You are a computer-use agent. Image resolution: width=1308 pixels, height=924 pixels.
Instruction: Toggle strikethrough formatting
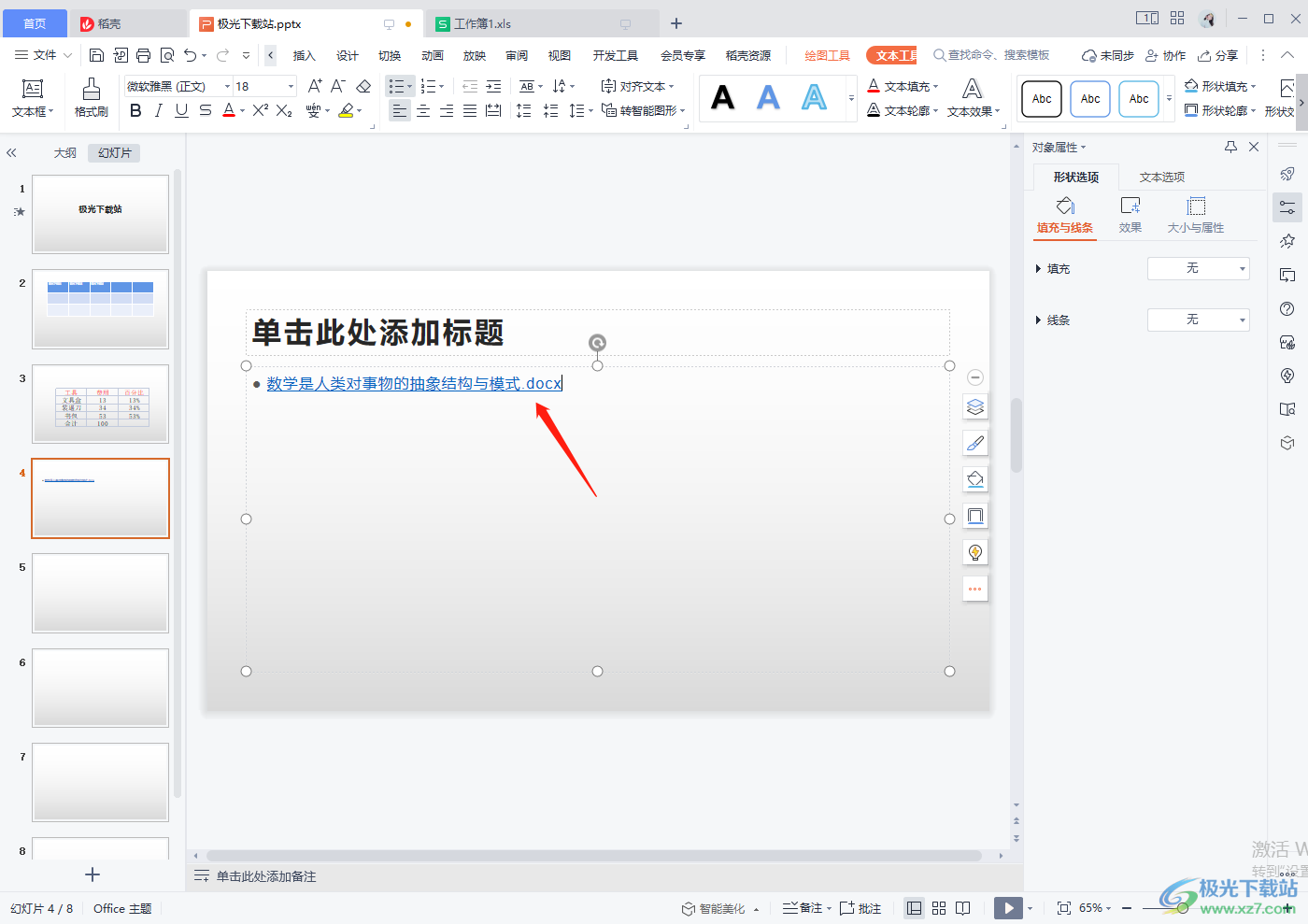tap(206, 111)
